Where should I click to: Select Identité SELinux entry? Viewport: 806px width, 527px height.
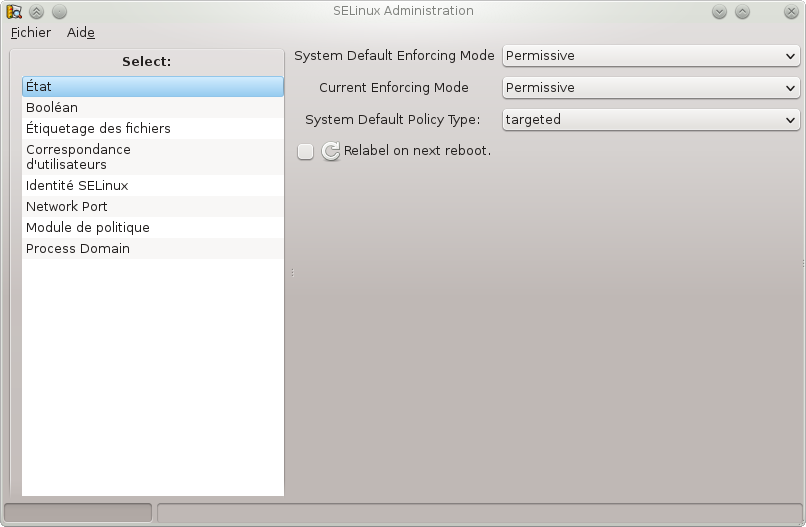(153, 186)
